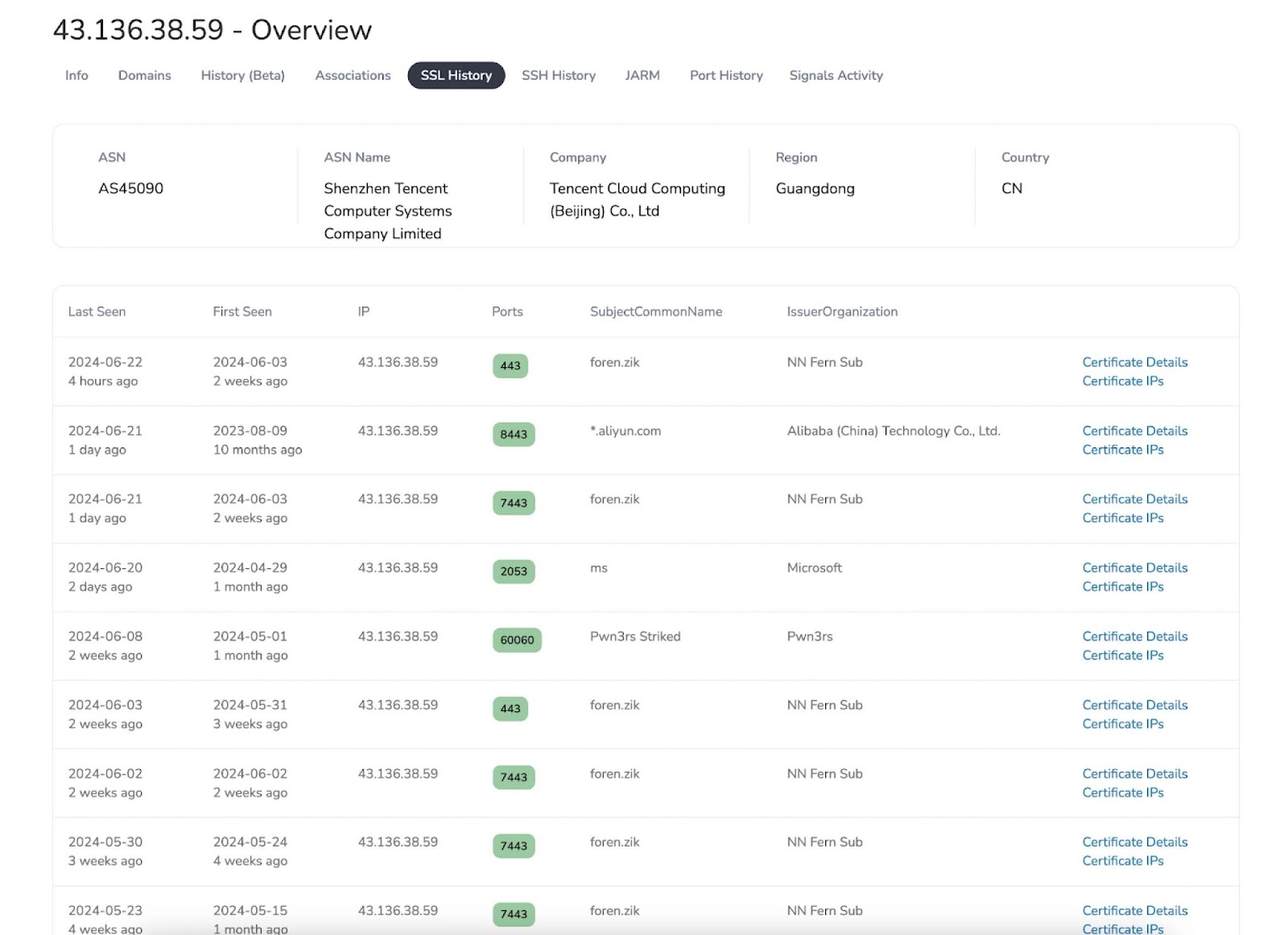Open Certificate Details for Microsoft row
Viewport: 1288px width, 935px height.
1135,567
